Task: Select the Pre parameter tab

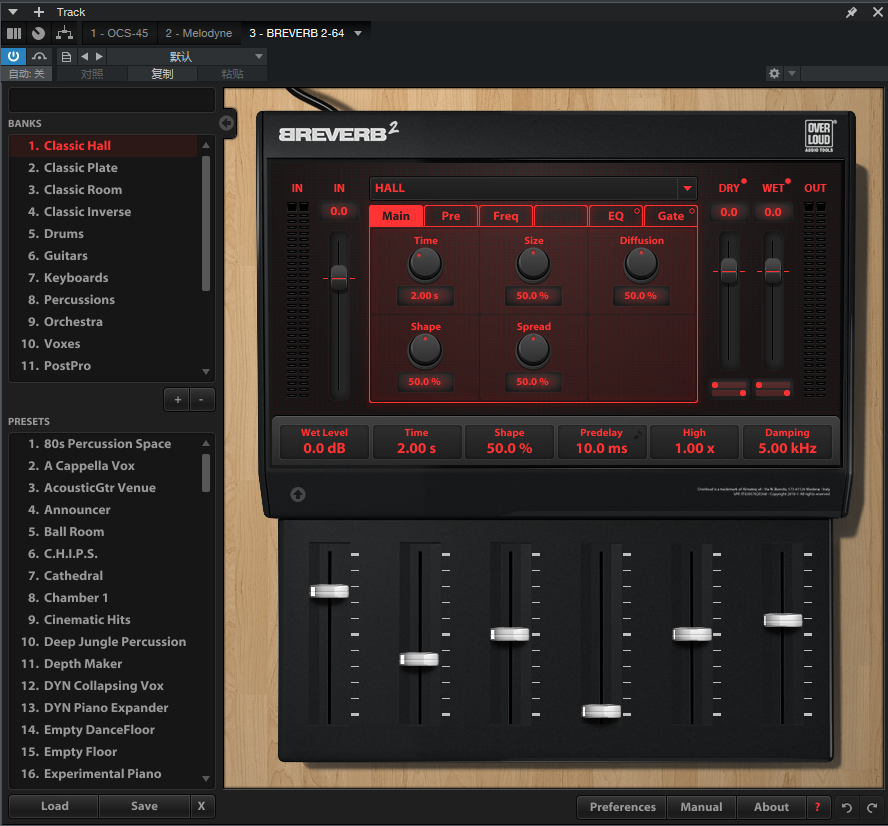Action: pos(451,216)
